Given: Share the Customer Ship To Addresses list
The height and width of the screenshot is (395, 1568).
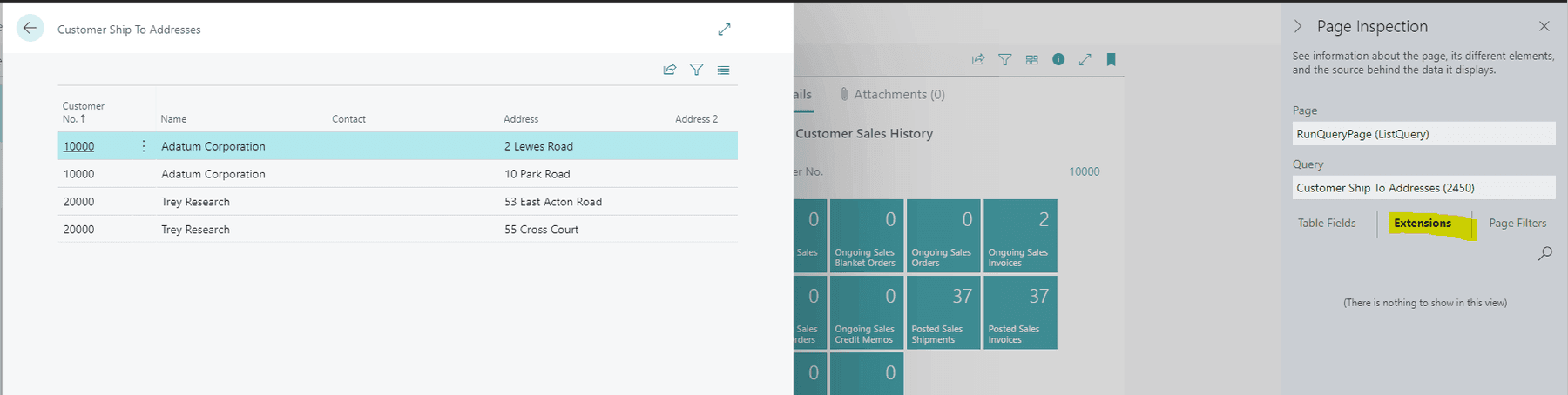Looking at the screenshot, I should [669, 70].
